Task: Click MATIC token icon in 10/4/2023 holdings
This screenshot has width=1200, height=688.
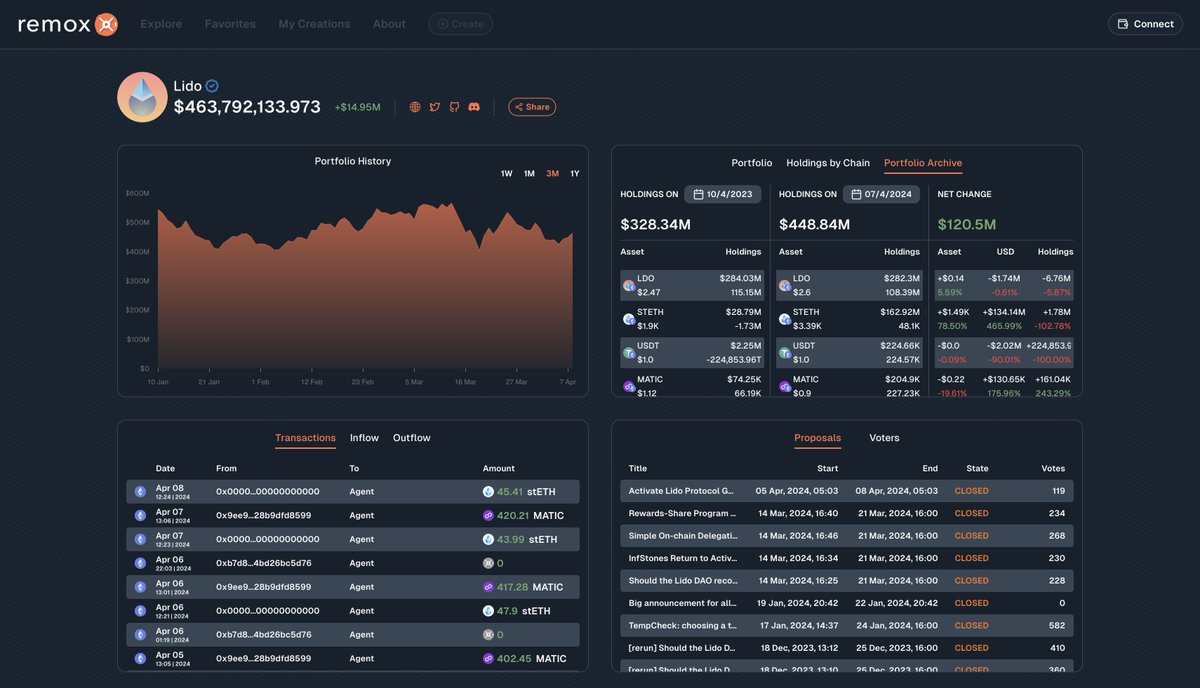Action: (629, 386)
